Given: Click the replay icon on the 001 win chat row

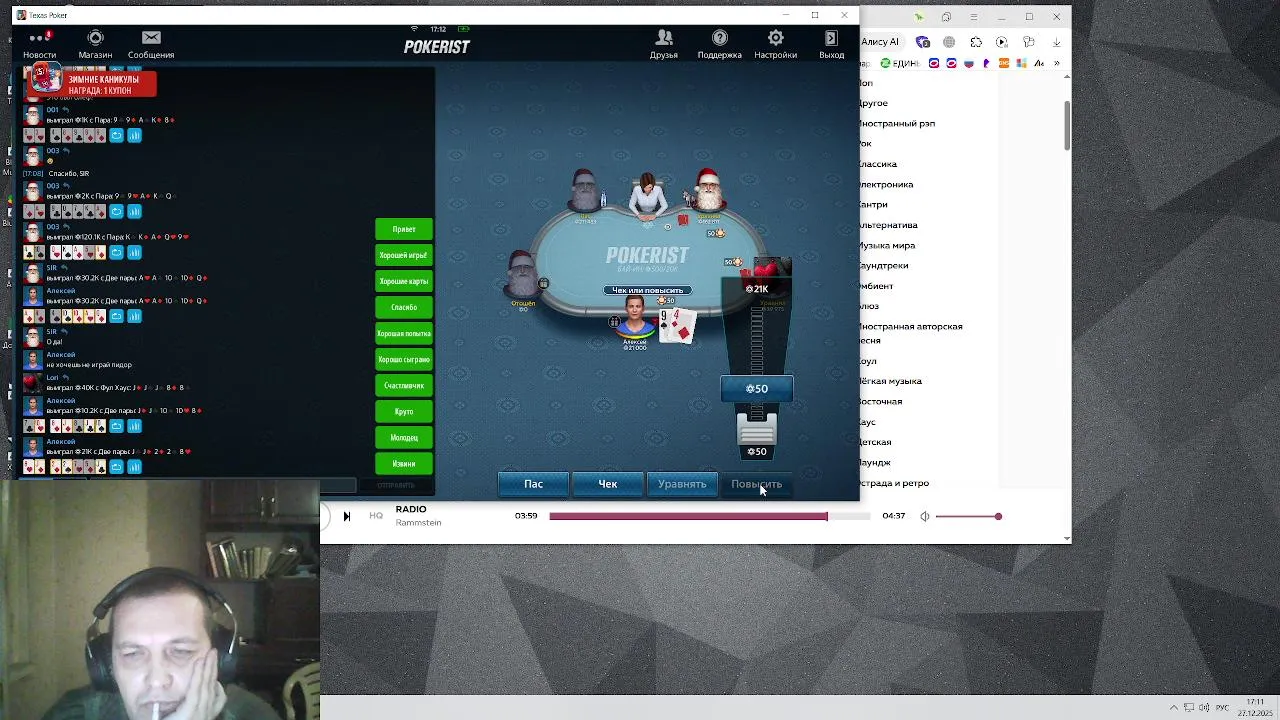Looking at the screenshot, I should tap(116, 136).
